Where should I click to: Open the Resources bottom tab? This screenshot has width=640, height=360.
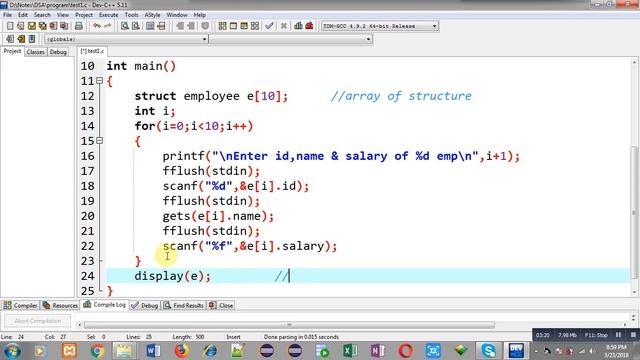point(60,305)
